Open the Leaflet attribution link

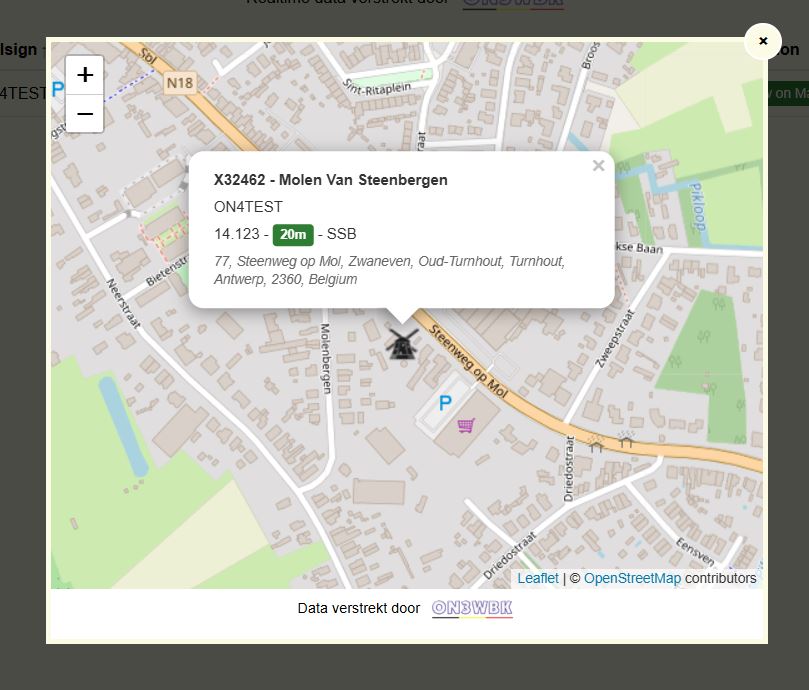[538, 578]
